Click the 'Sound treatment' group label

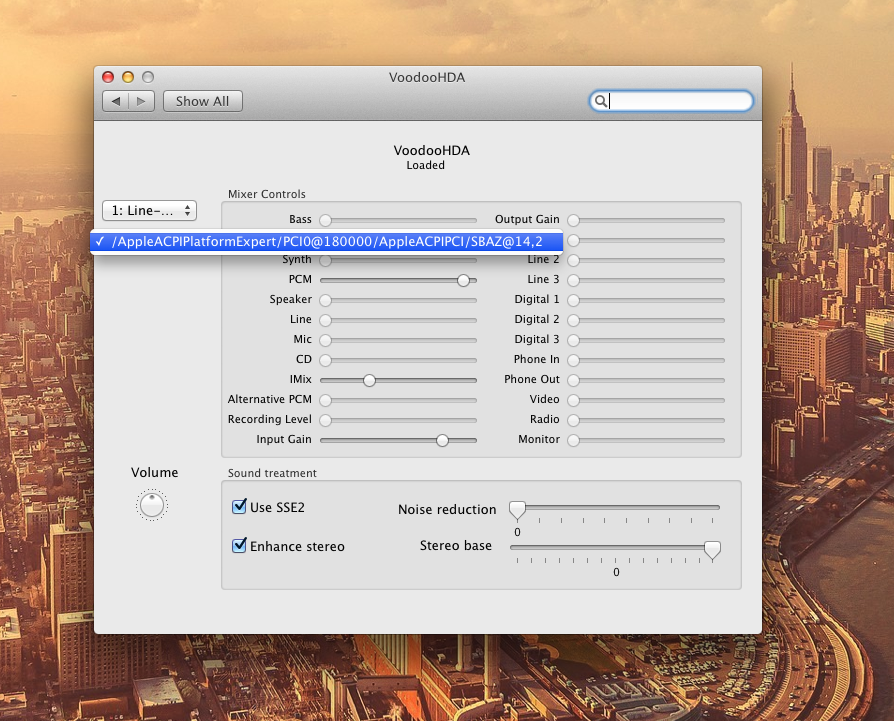pyautogui.click(x=272, y=473)
